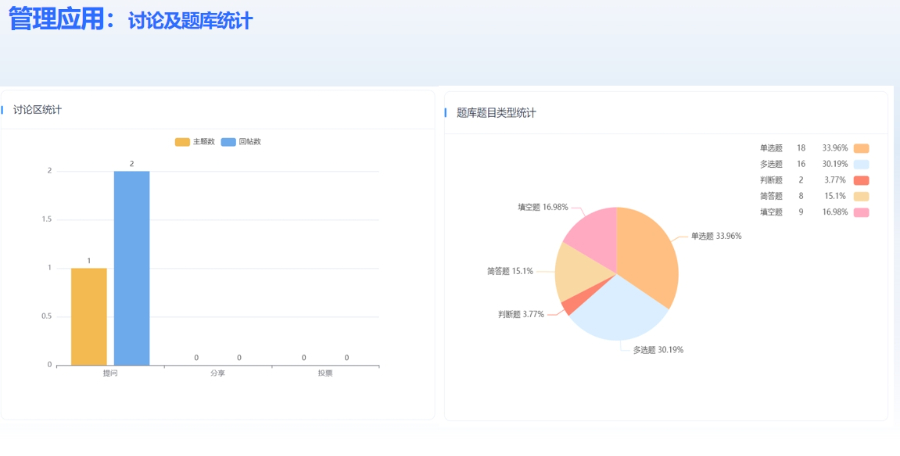Click the blue 回帖数 bar for 提问
Viewport: 900px width, 456px height.
point(132,268)
